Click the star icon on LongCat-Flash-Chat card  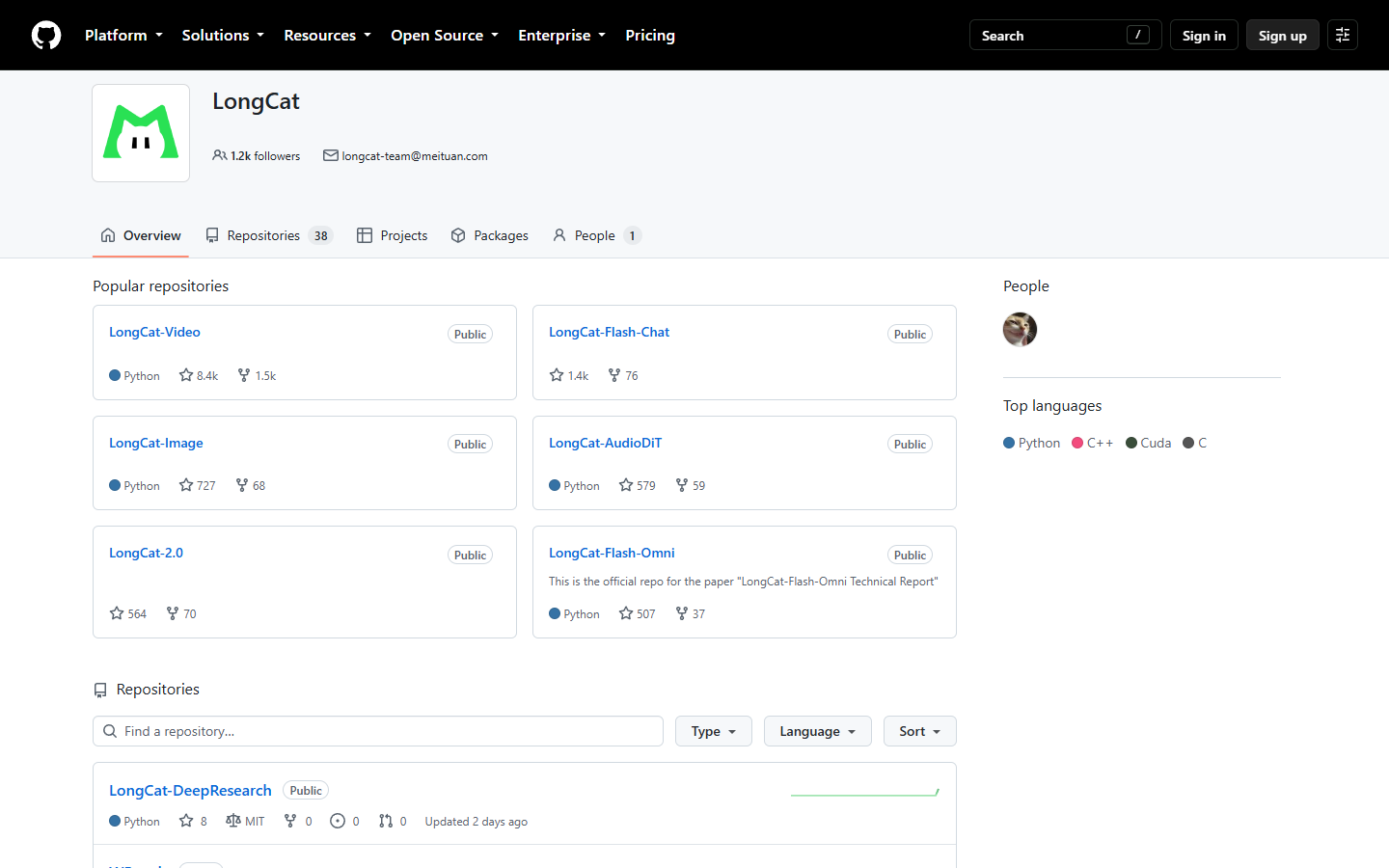[557, 375]
